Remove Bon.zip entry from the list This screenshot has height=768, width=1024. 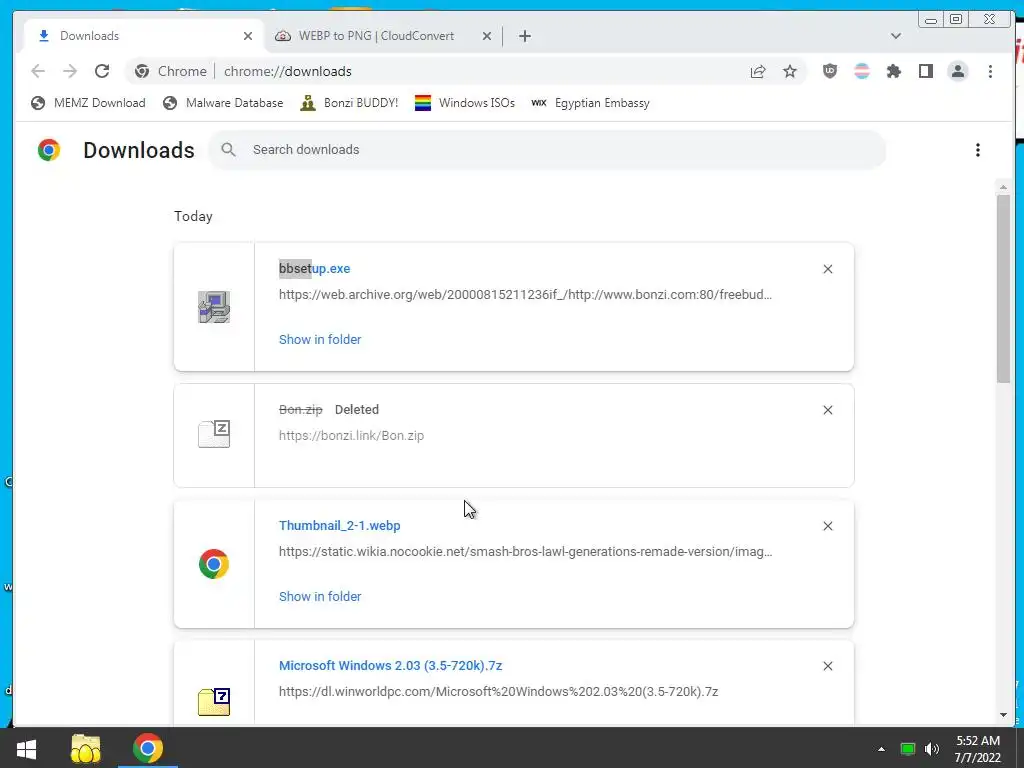click(828, 410)
